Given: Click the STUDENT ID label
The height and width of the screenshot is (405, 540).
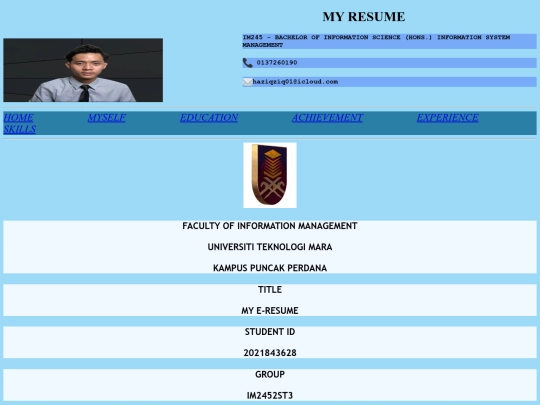Looking at the screenshot, I should pyautogui.click(x=270, y=332).
